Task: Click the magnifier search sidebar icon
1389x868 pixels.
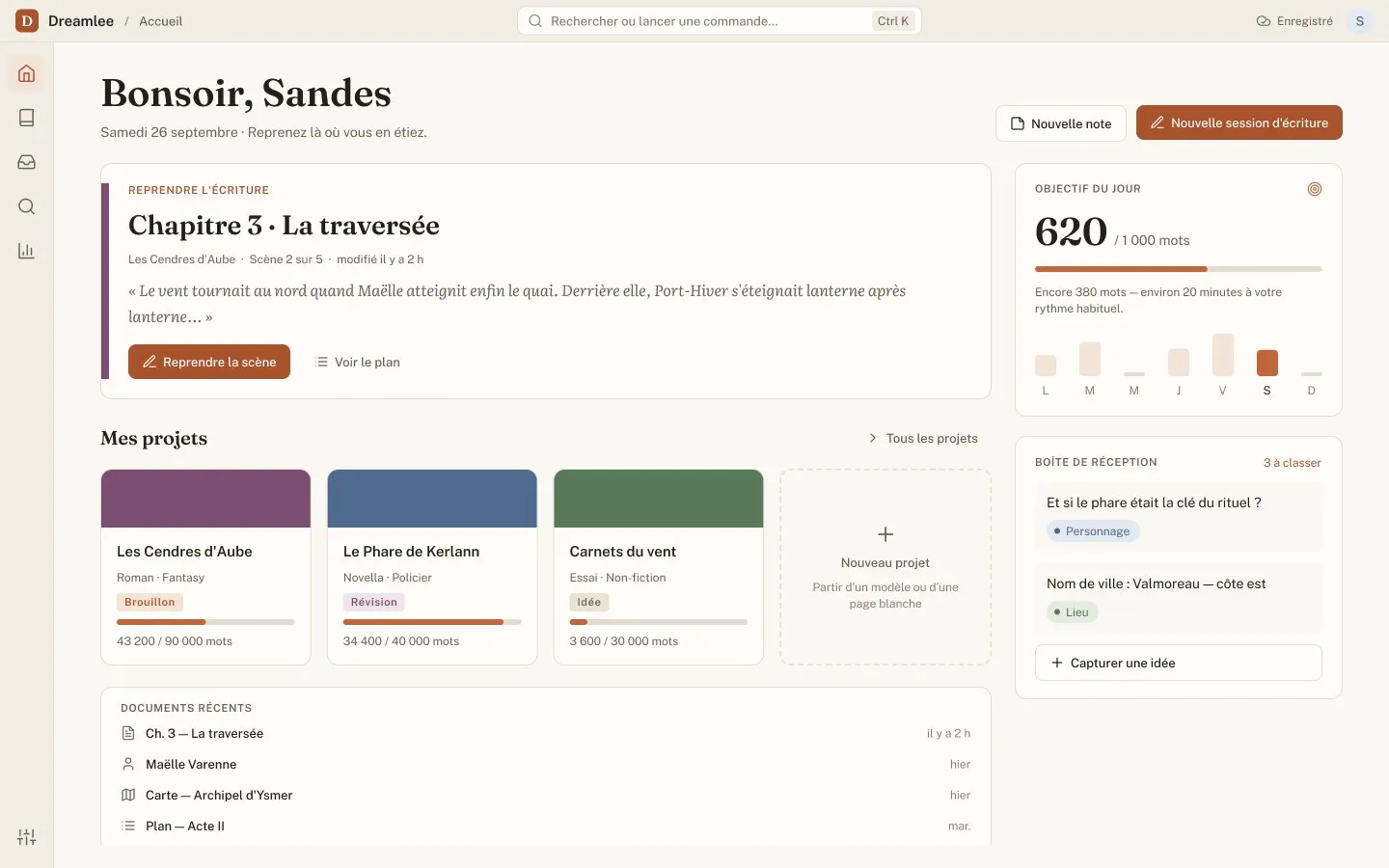Action: 27,206
